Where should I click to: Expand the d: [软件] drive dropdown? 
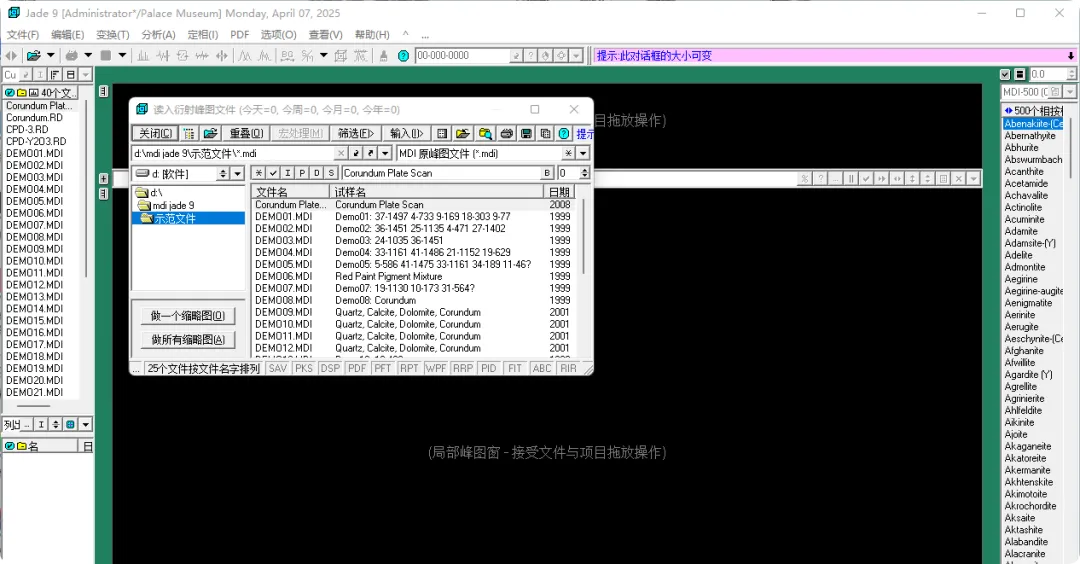point(237,174)
